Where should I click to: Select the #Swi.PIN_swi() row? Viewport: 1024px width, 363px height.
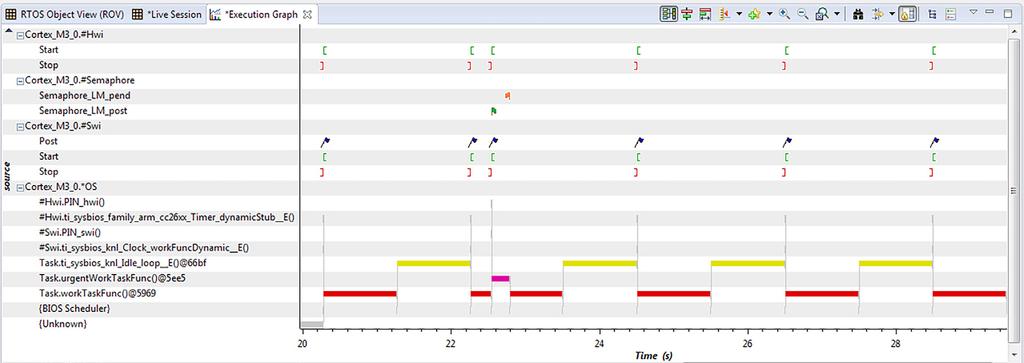[x=71, y=232]
